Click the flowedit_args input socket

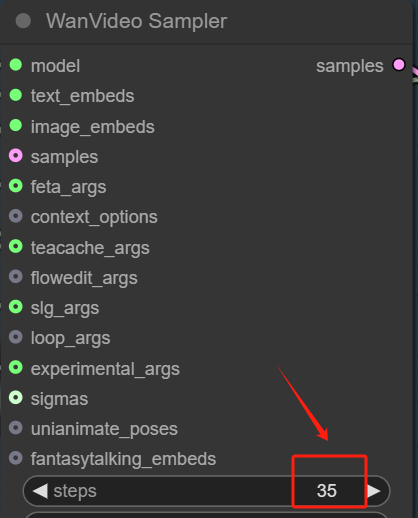click(x=16, y=277)
